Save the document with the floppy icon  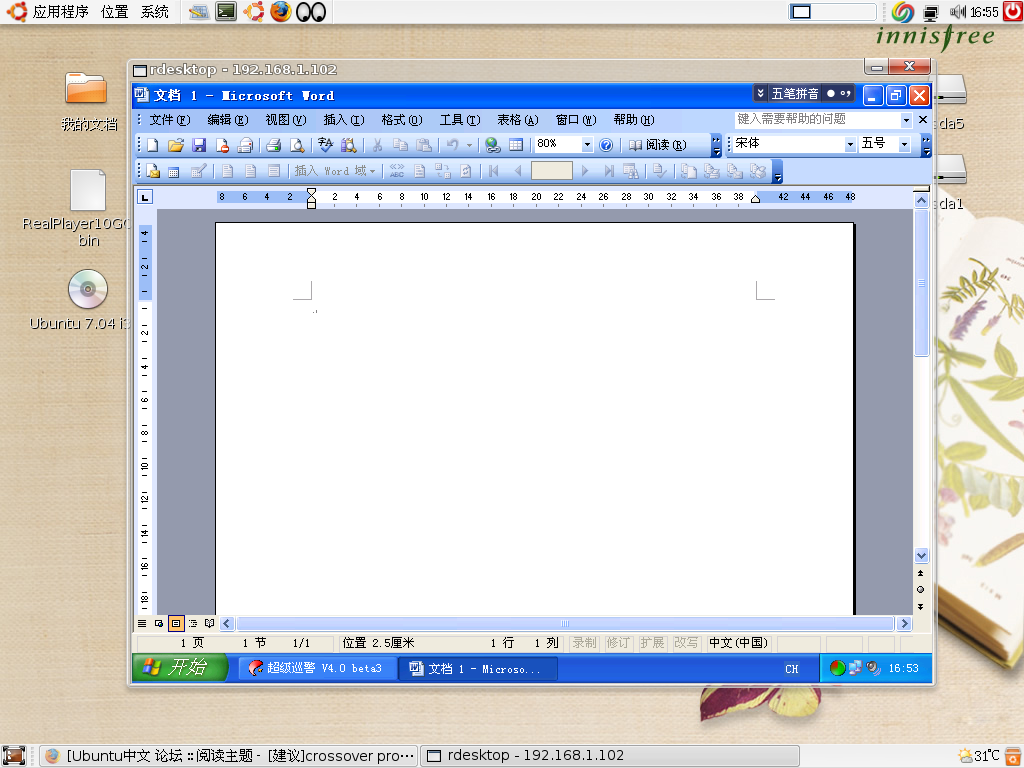[199, 145]
